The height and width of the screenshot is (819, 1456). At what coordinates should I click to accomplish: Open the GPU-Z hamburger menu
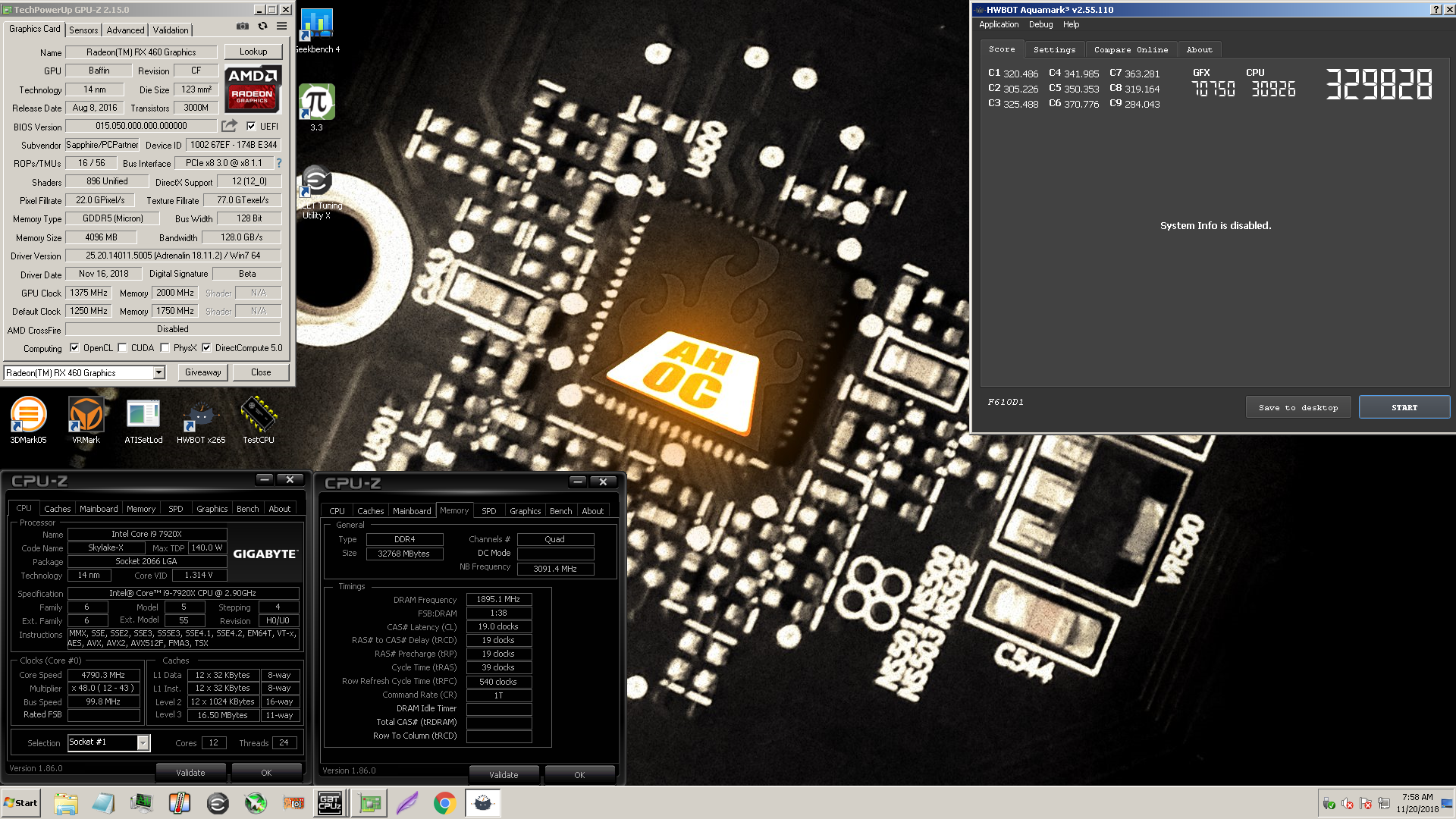click(x=281, y=26)
